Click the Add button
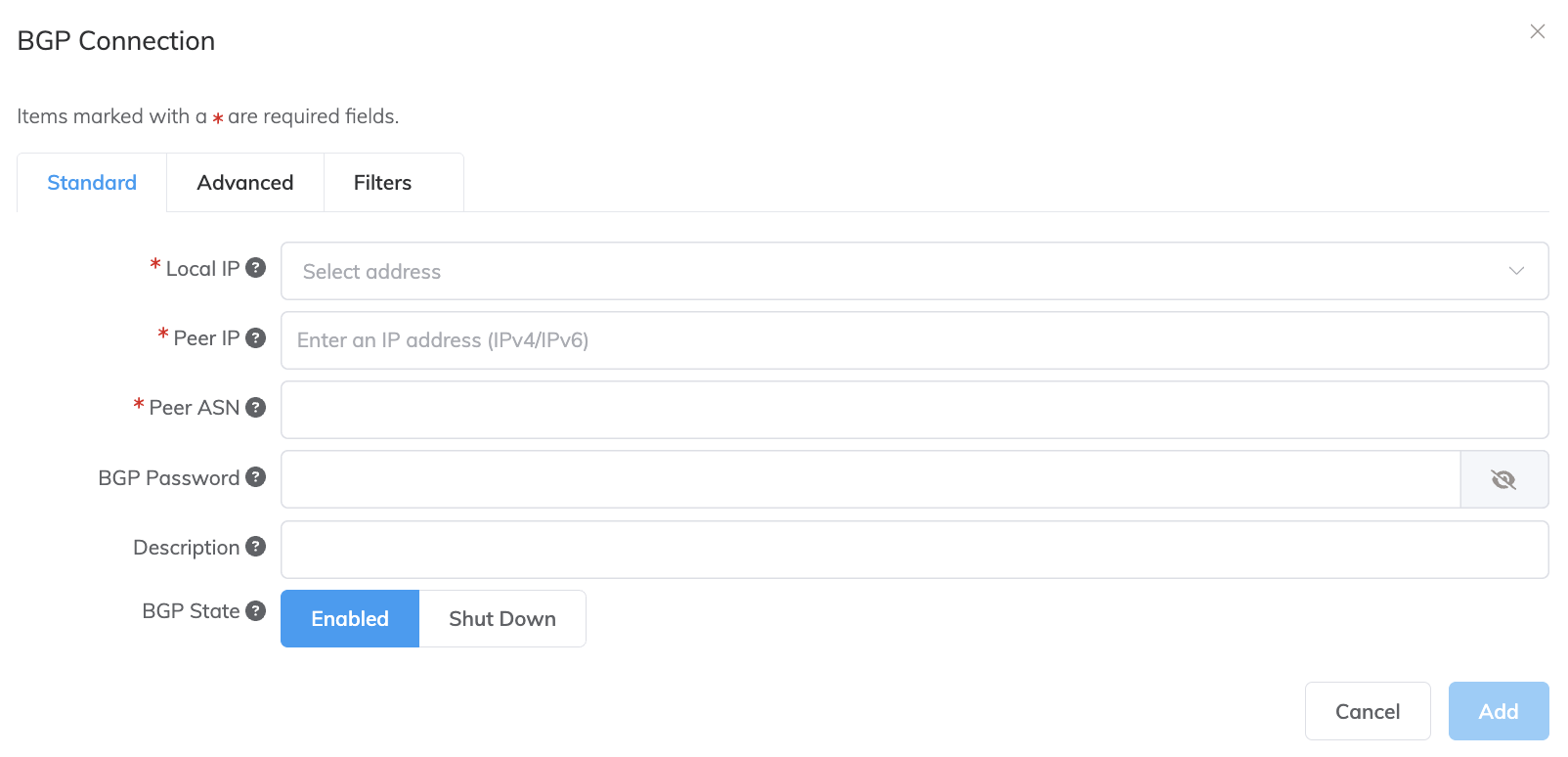The image size is (1568, 757). 1498,711
